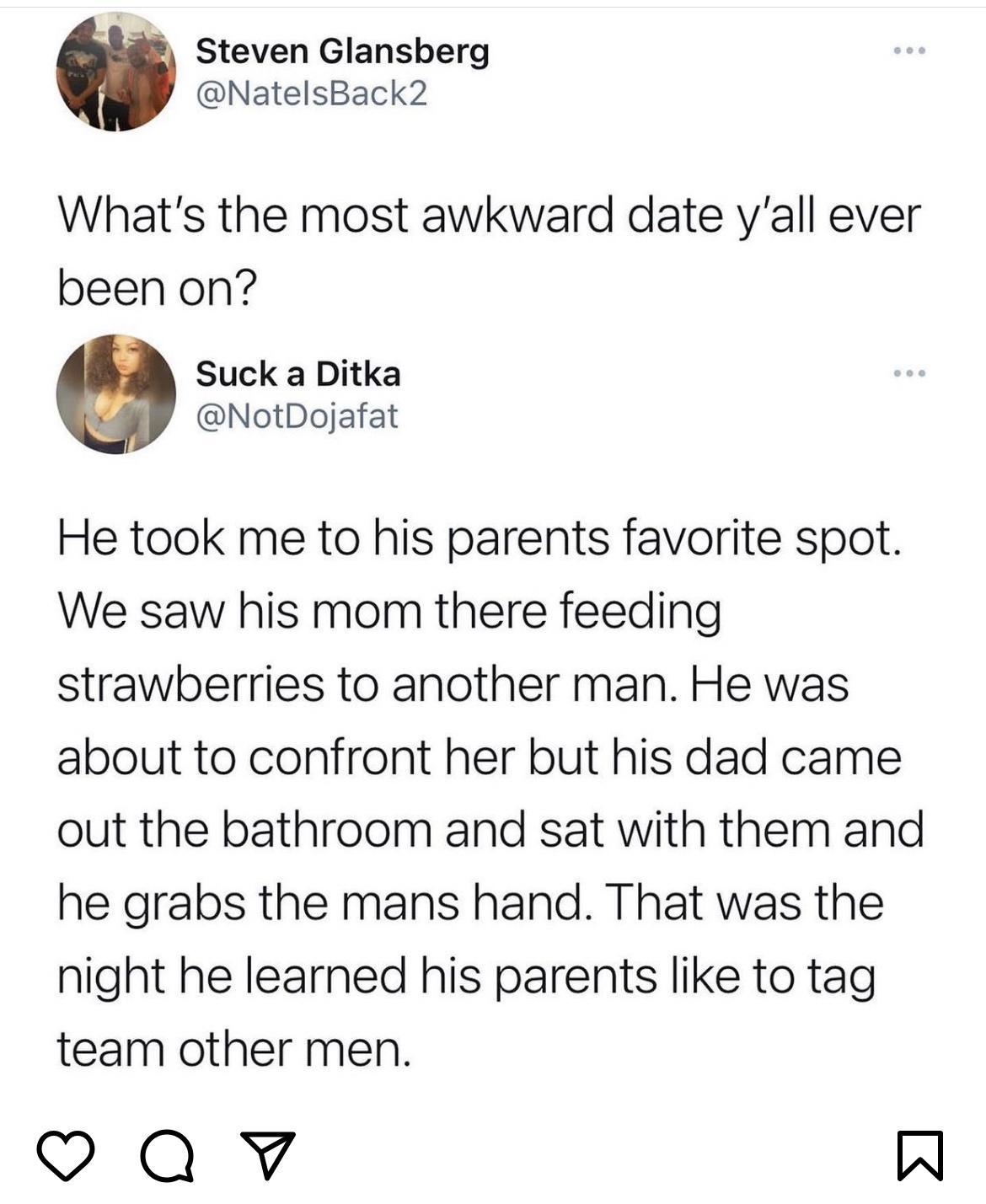Image resolution: width=986 pixels, height=1204 pixels.
Task: Click the Steven Glansberg display name
Action: click(x=341, y=52)
